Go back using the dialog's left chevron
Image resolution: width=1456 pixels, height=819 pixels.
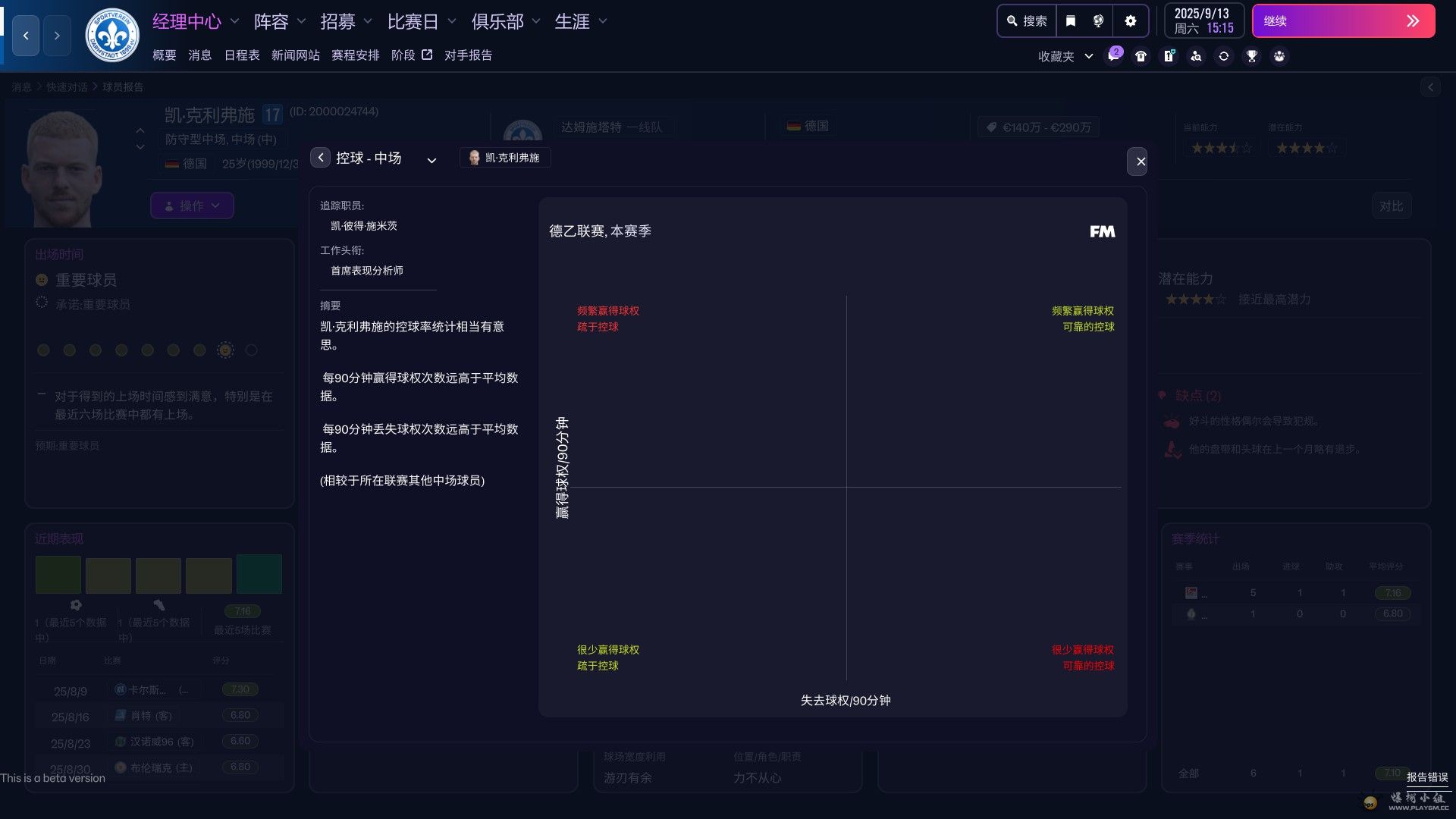320,158
